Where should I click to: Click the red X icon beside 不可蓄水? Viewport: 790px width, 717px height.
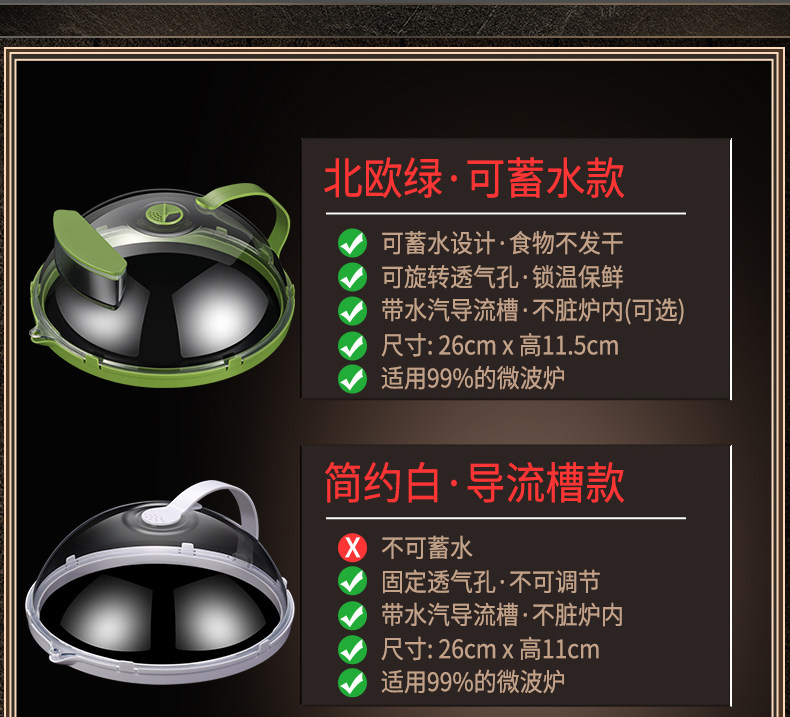(x=353, y=548)
